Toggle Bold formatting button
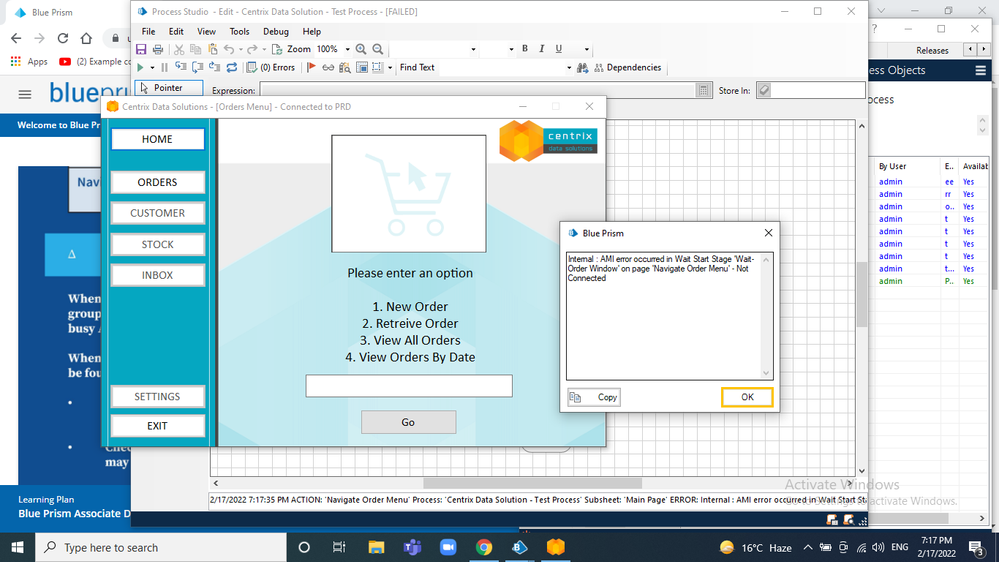Viewport: 999px width, 562px height. pyautogui.click(x=525, y=49)
